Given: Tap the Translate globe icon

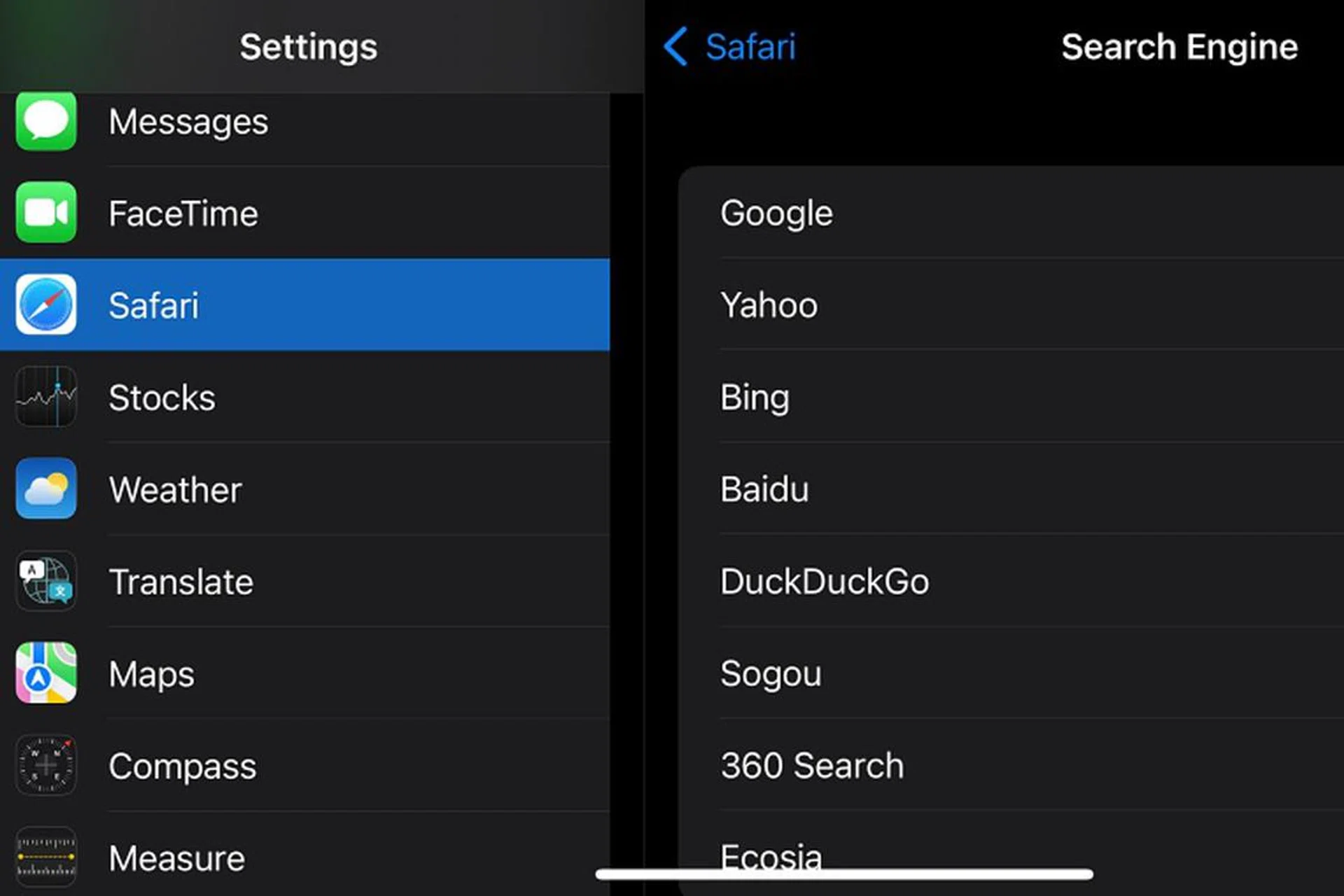Looking at the screenshot, I should pyautogui.click(x=46, y=581).
